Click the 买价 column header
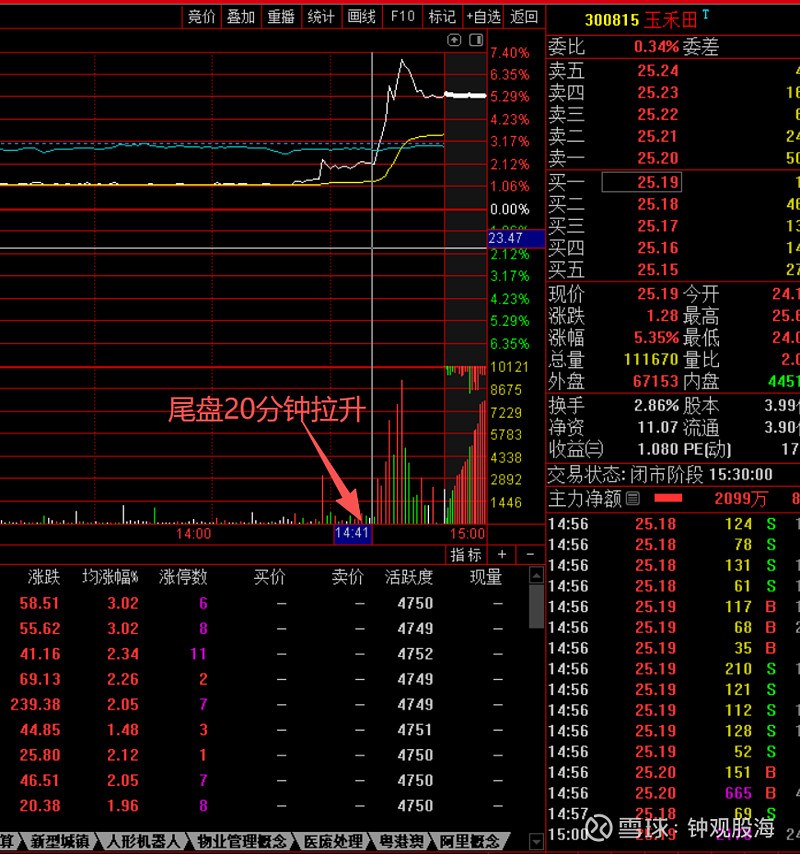This screenshot has width=800, height=854. click(270, 577)
